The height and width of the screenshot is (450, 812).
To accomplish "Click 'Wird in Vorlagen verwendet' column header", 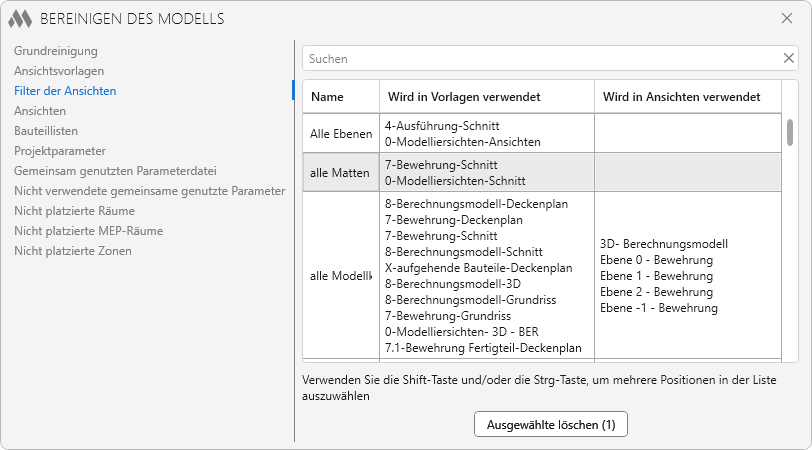I will tap(464, 97).
